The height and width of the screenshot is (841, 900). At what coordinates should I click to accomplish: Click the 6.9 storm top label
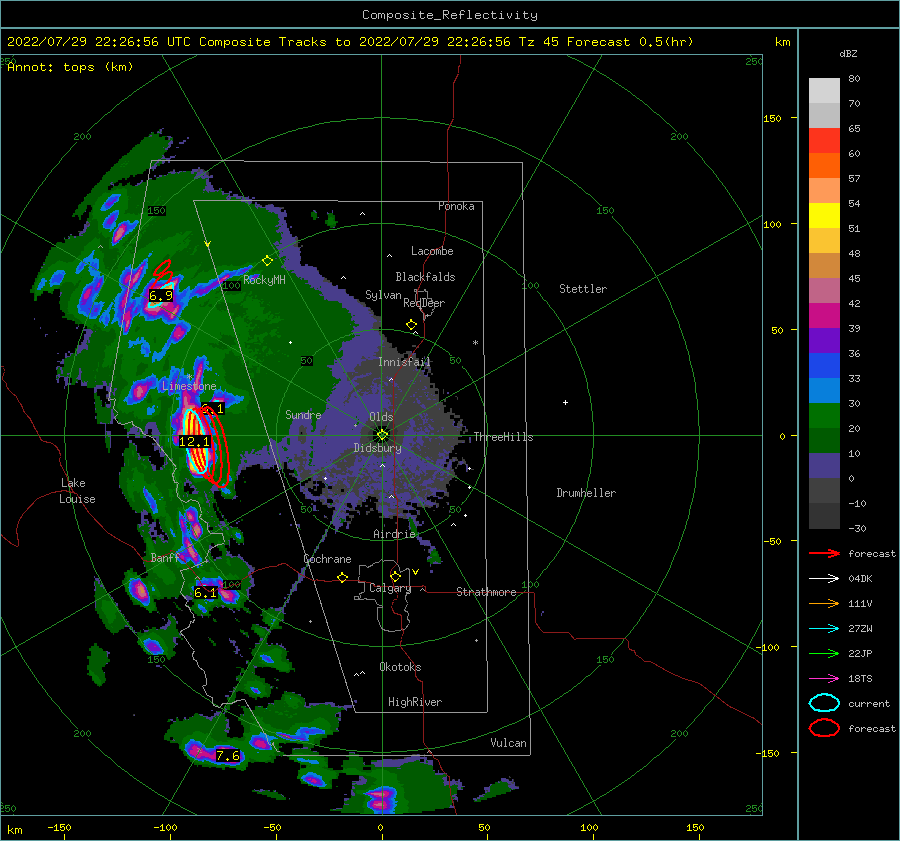coord(161,296)
